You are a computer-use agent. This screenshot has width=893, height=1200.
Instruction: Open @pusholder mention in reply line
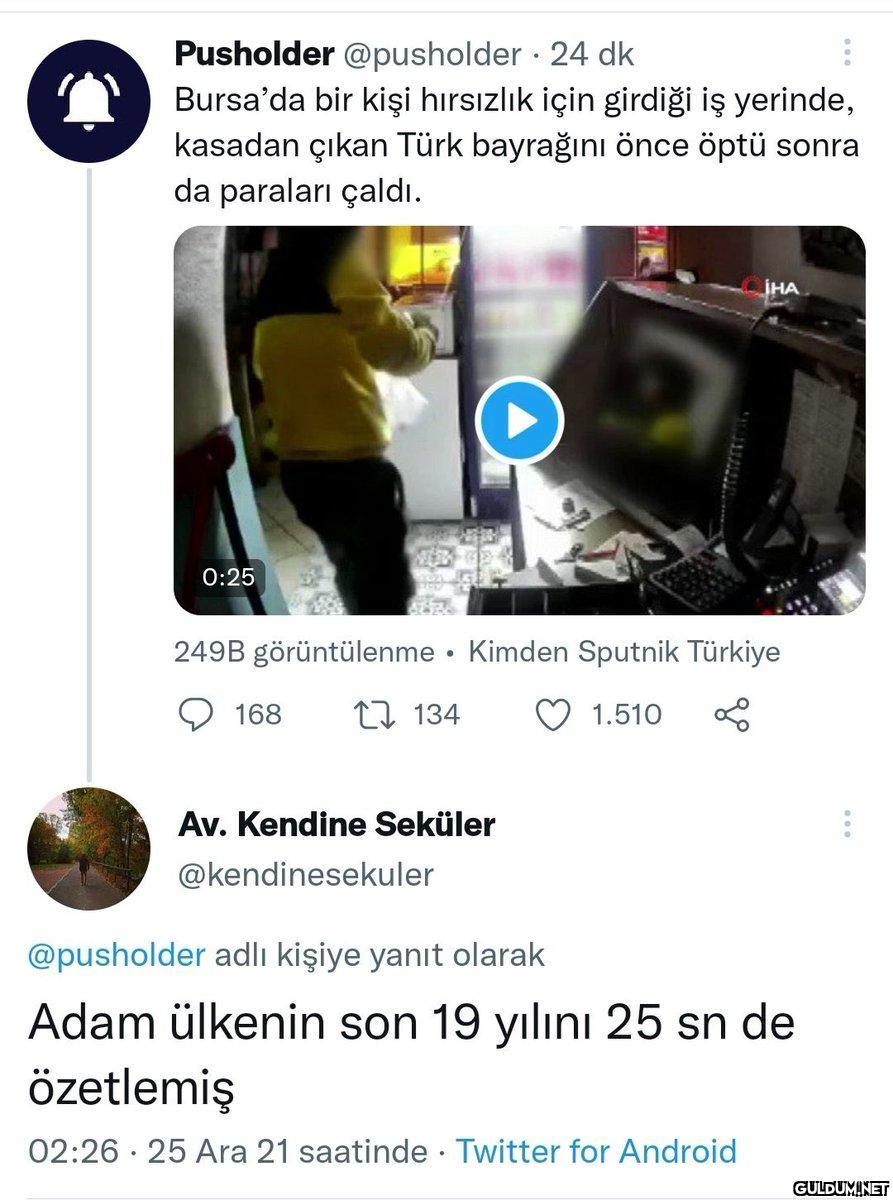point(117,955)
